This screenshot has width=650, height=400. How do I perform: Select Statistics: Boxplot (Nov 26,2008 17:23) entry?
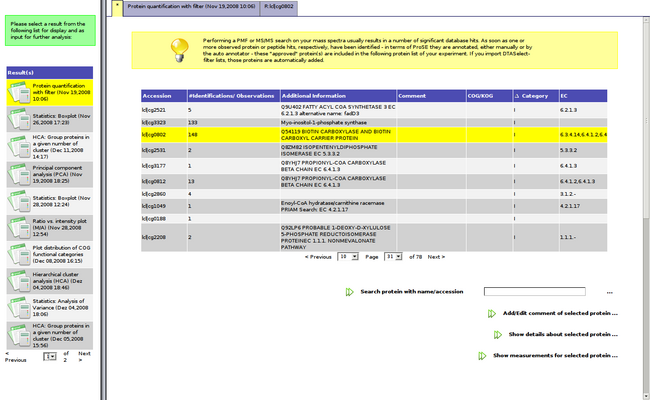[50, 119]
